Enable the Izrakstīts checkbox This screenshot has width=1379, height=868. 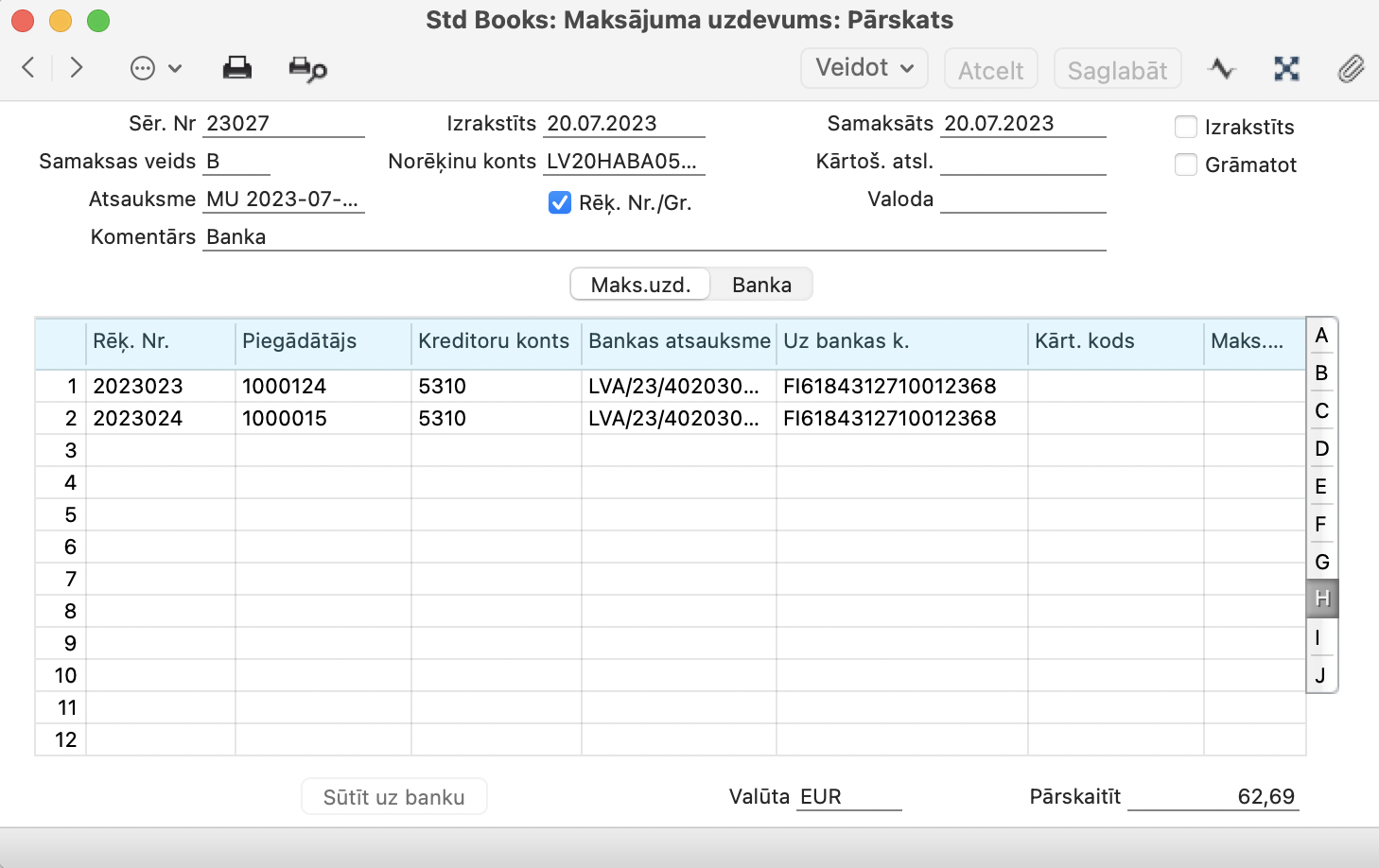(x=1186, y=127)
